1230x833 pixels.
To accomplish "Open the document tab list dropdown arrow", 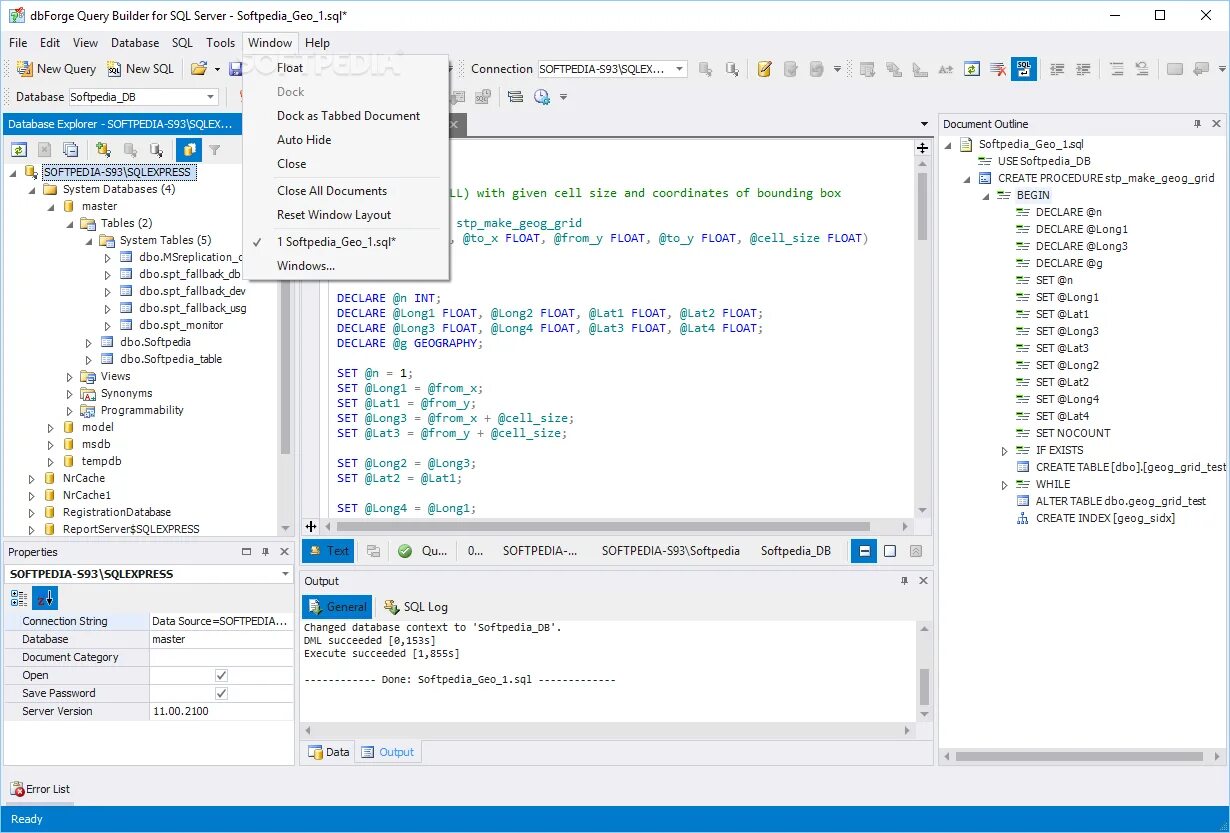I will pos(925,124).
